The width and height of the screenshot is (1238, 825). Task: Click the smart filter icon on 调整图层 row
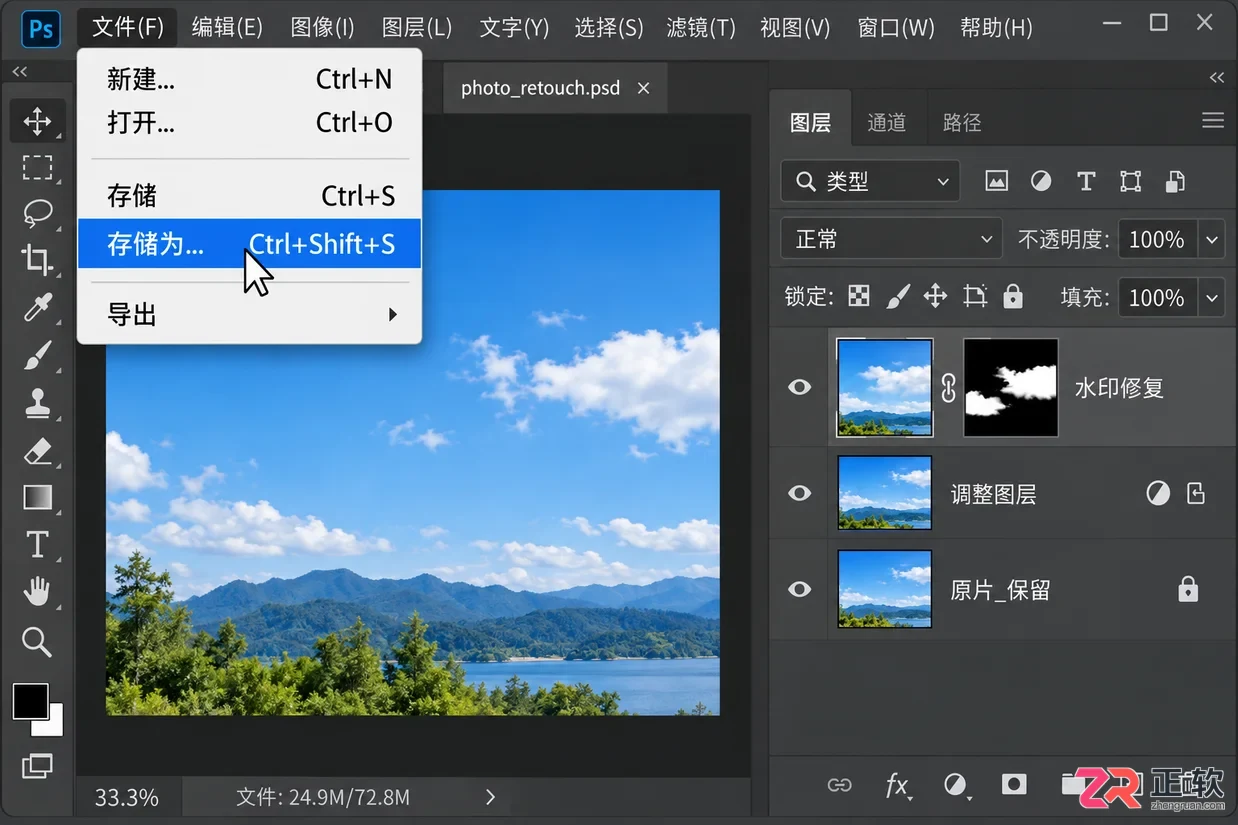point(1196,493)
